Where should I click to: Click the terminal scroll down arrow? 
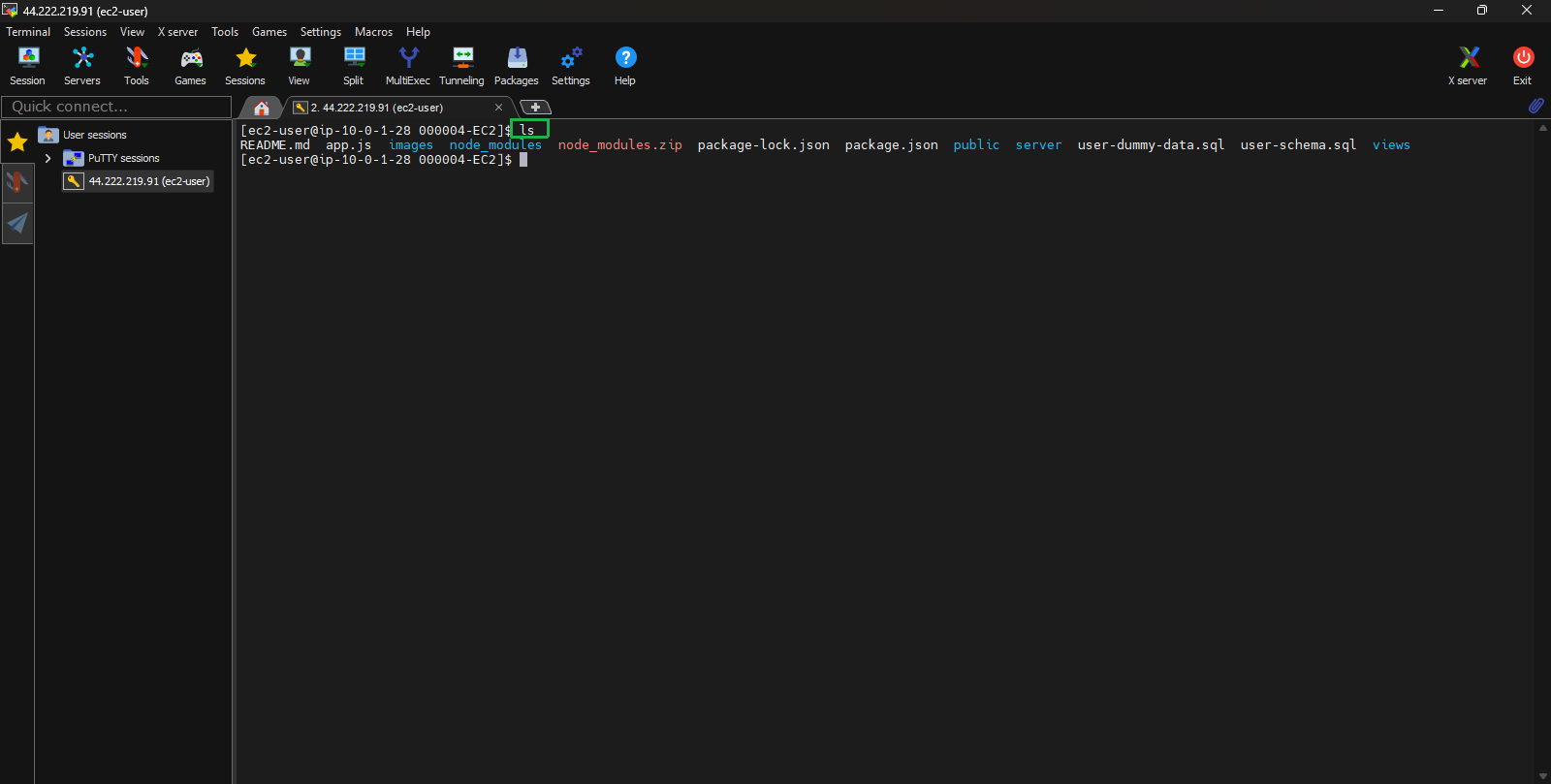tap(1542, 776)
